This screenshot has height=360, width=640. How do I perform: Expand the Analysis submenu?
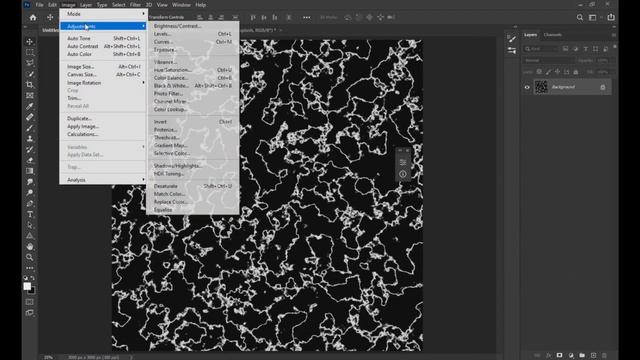(103, 180)
